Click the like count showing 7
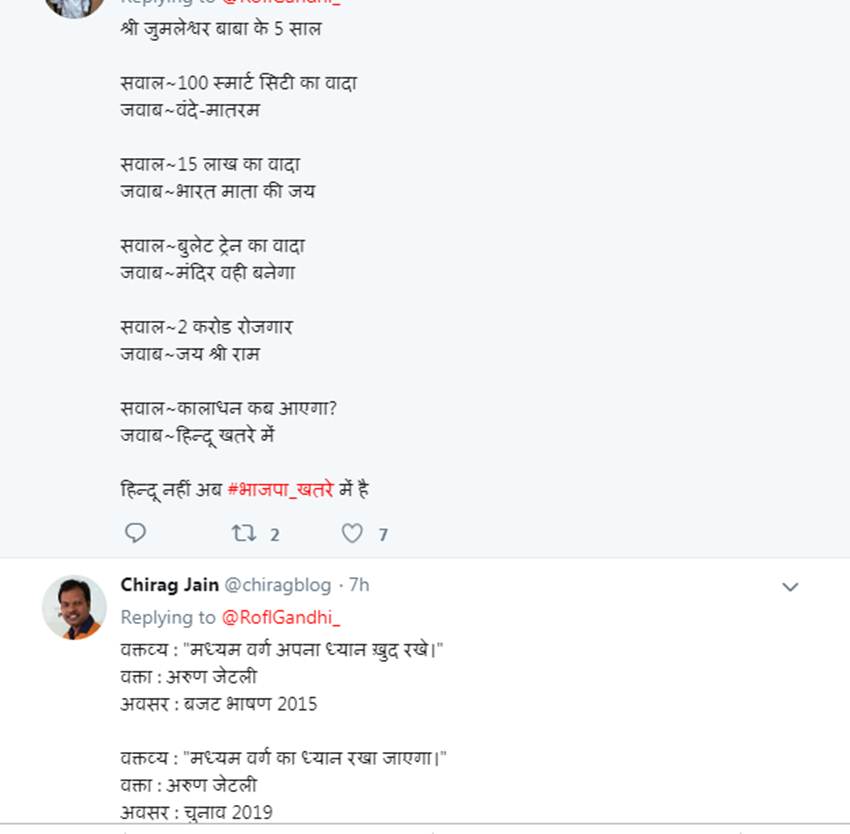Image resolution: width=850 pixels, height=834 pixels. tap(382, 535)
